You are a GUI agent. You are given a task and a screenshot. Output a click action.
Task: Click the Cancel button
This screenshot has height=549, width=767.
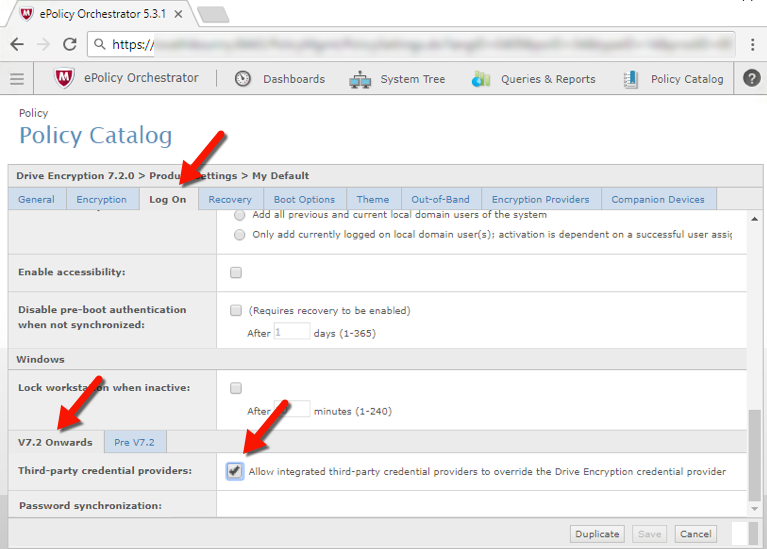696,534
